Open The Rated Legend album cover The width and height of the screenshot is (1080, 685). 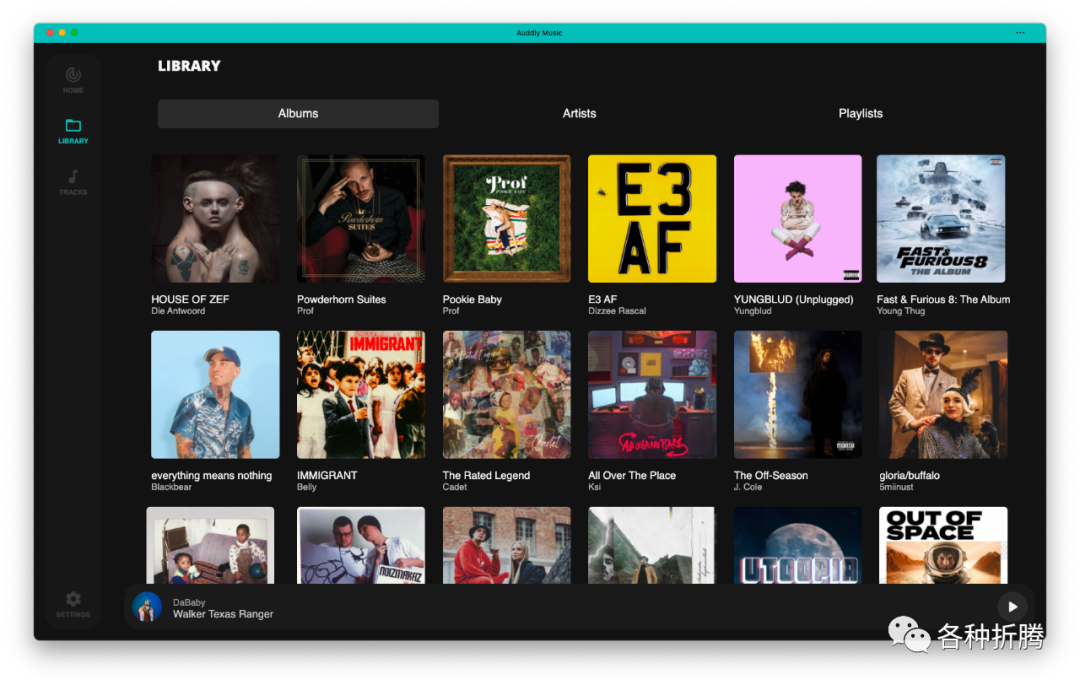coord(506,394)
